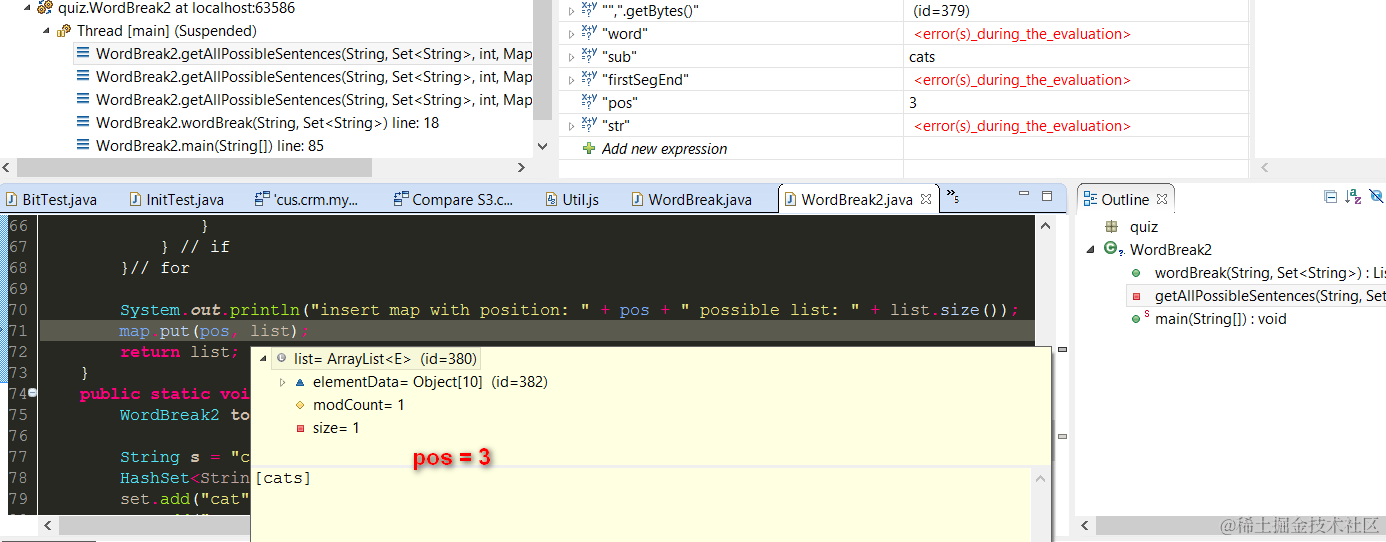The height and width of the screenshot is (542, 1386).
Task: Close the Outline view tab
Action: [x=1162, y=199]
